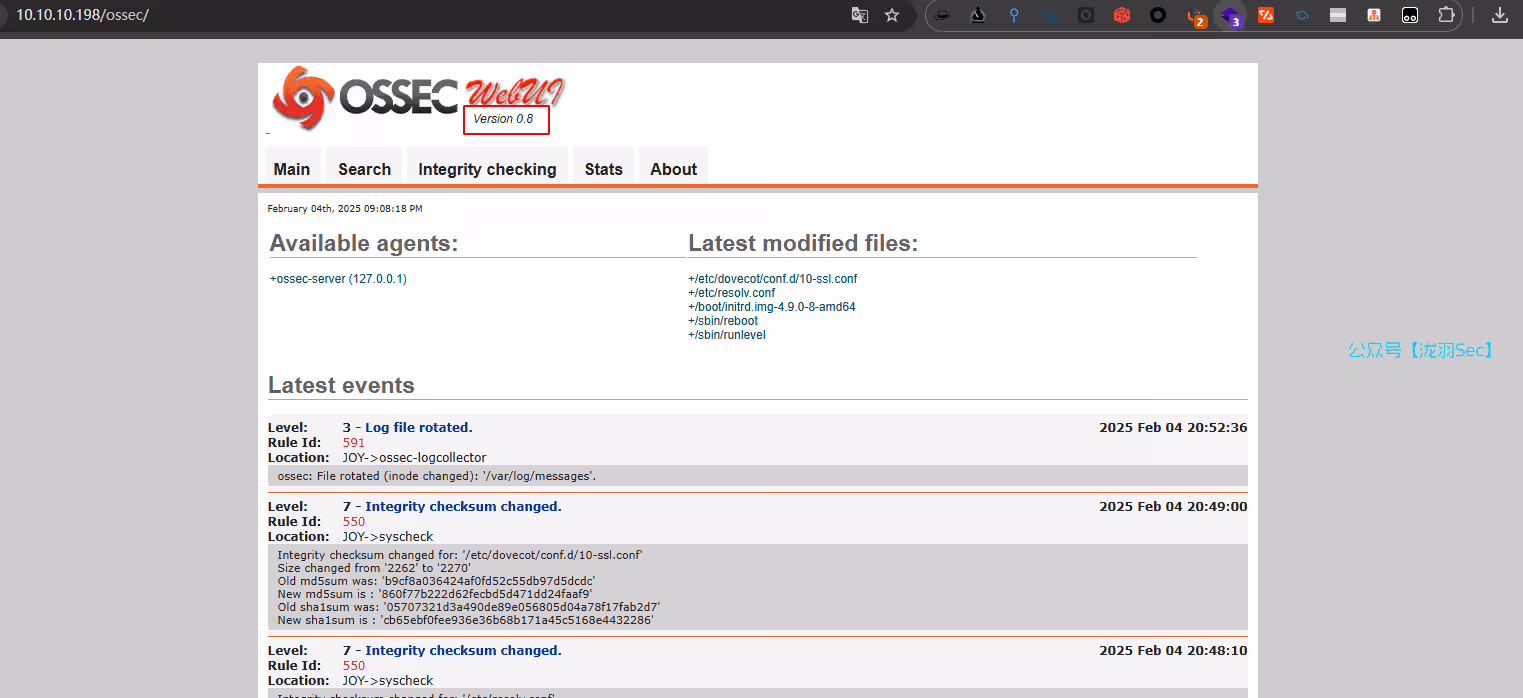Screen dimensions: 1523x698
Task: Open the About tab
Action: pyautogui.click(x=673, y=169)
